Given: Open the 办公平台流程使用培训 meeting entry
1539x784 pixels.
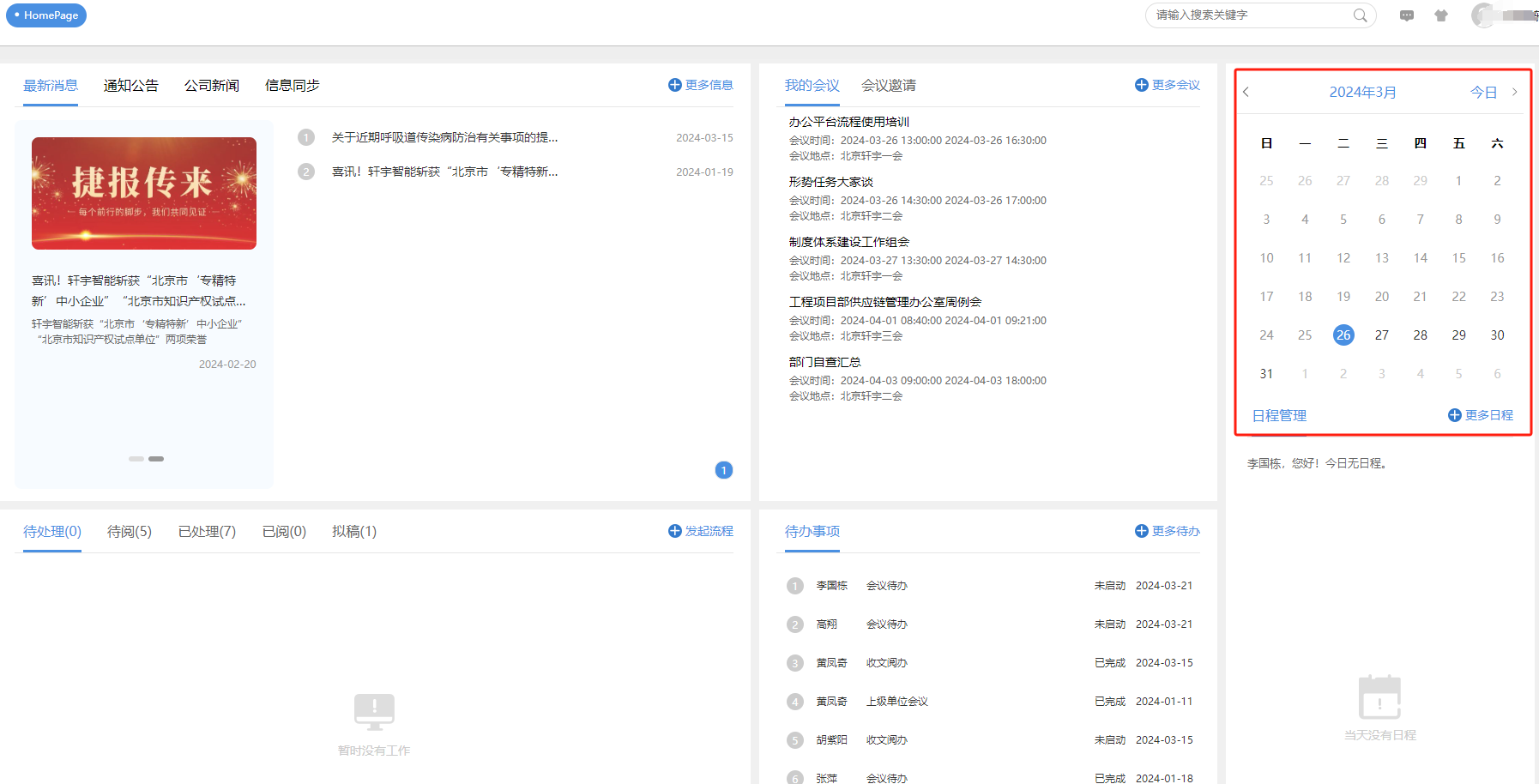Looking at the screenshot, I should pos(848,122).
